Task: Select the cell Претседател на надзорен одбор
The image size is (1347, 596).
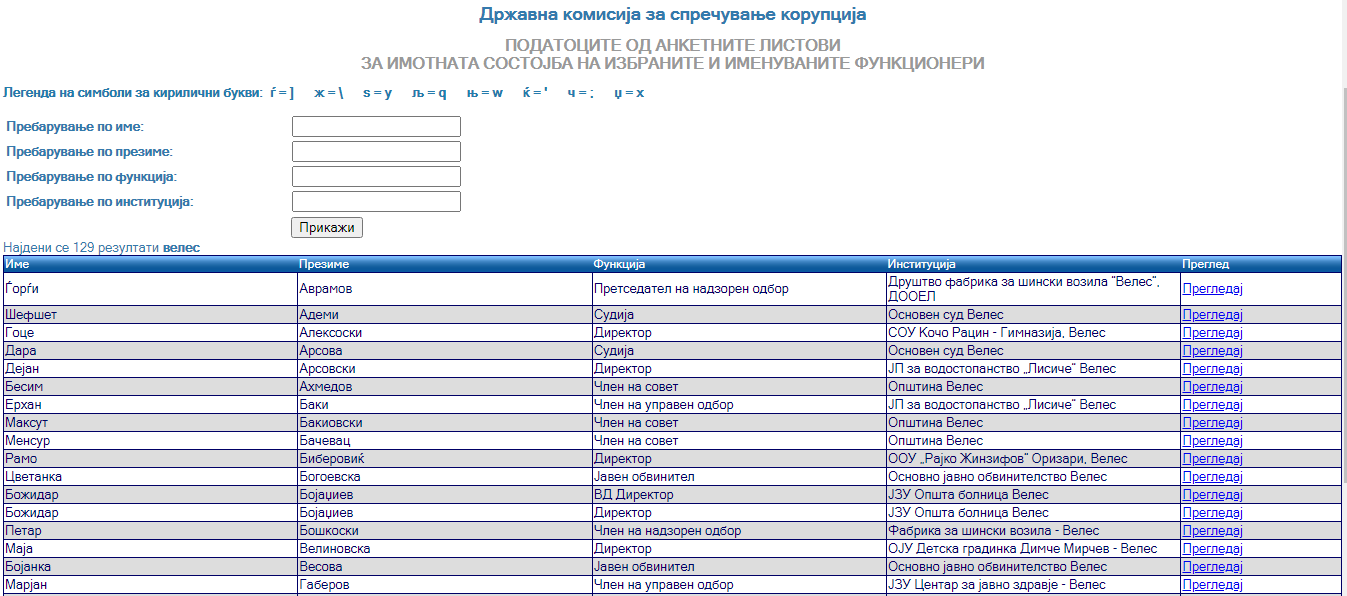Action: [739, 289]
